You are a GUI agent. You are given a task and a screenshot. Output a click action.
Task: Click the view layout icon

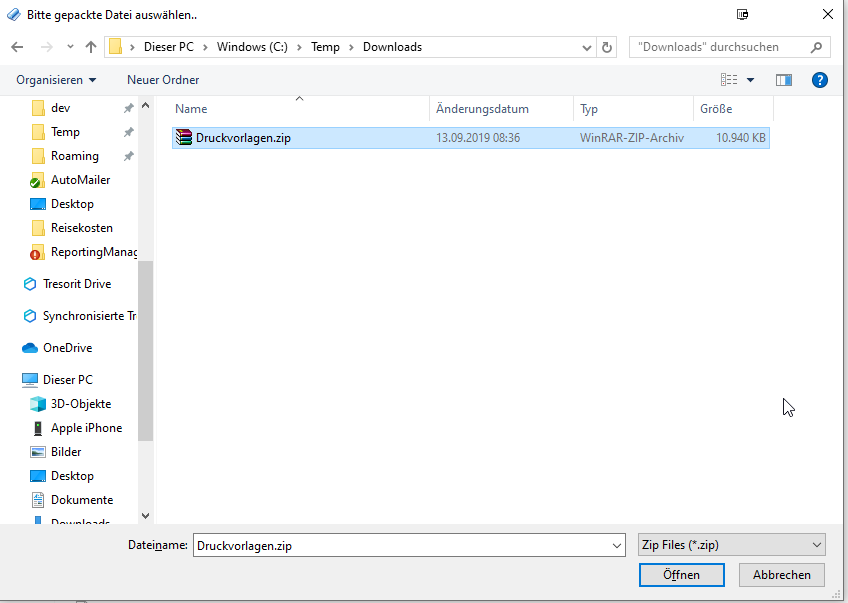(x=729, y=80)
